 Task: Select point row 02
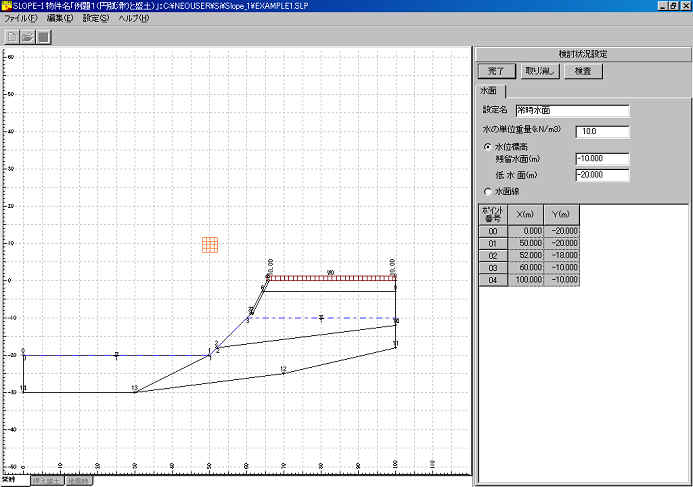pos(493,255)
